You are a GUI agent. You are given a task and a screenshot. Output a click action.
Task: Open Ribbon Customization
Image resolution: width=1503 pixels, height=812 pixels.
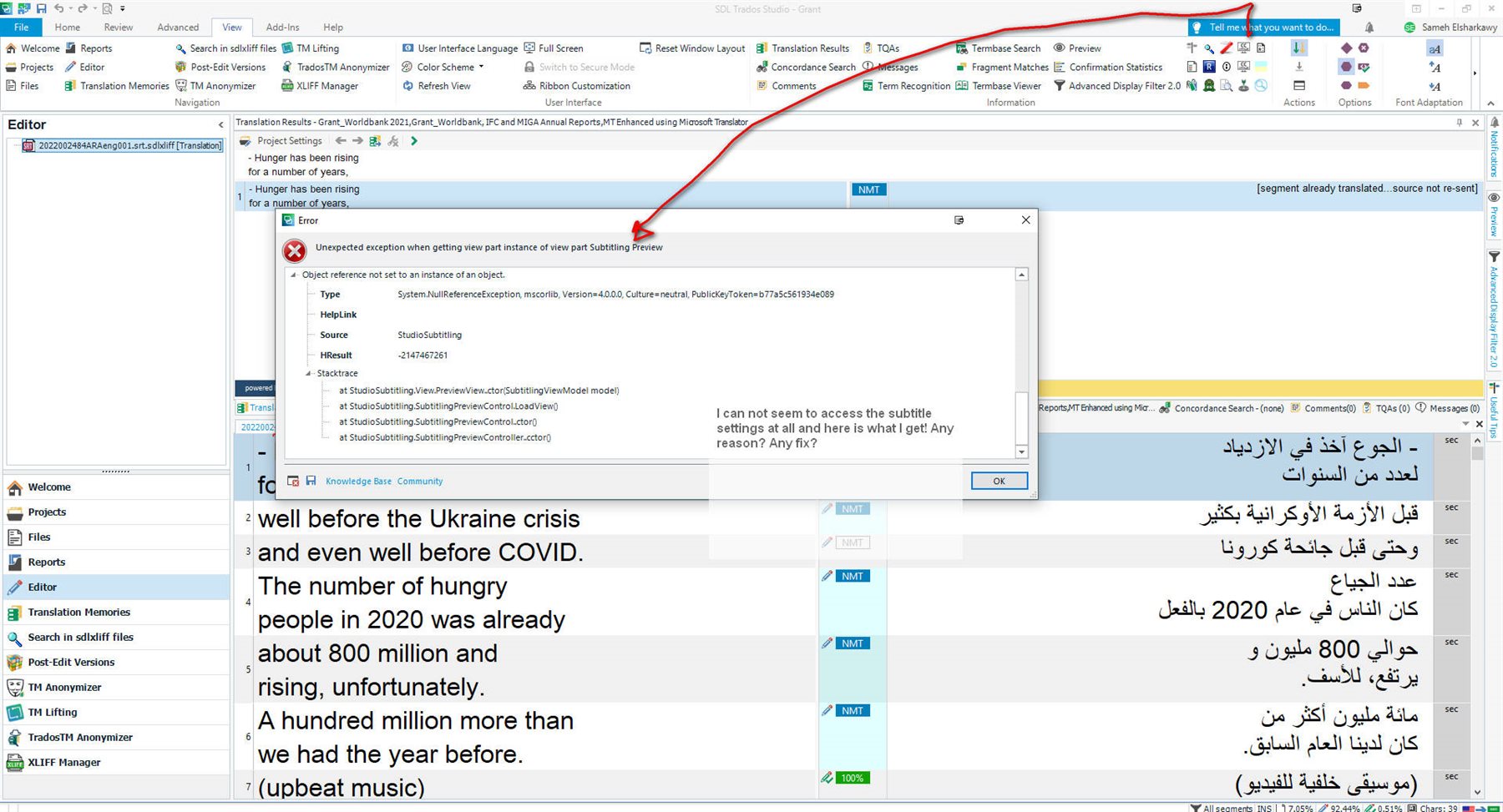coord(577,85)
